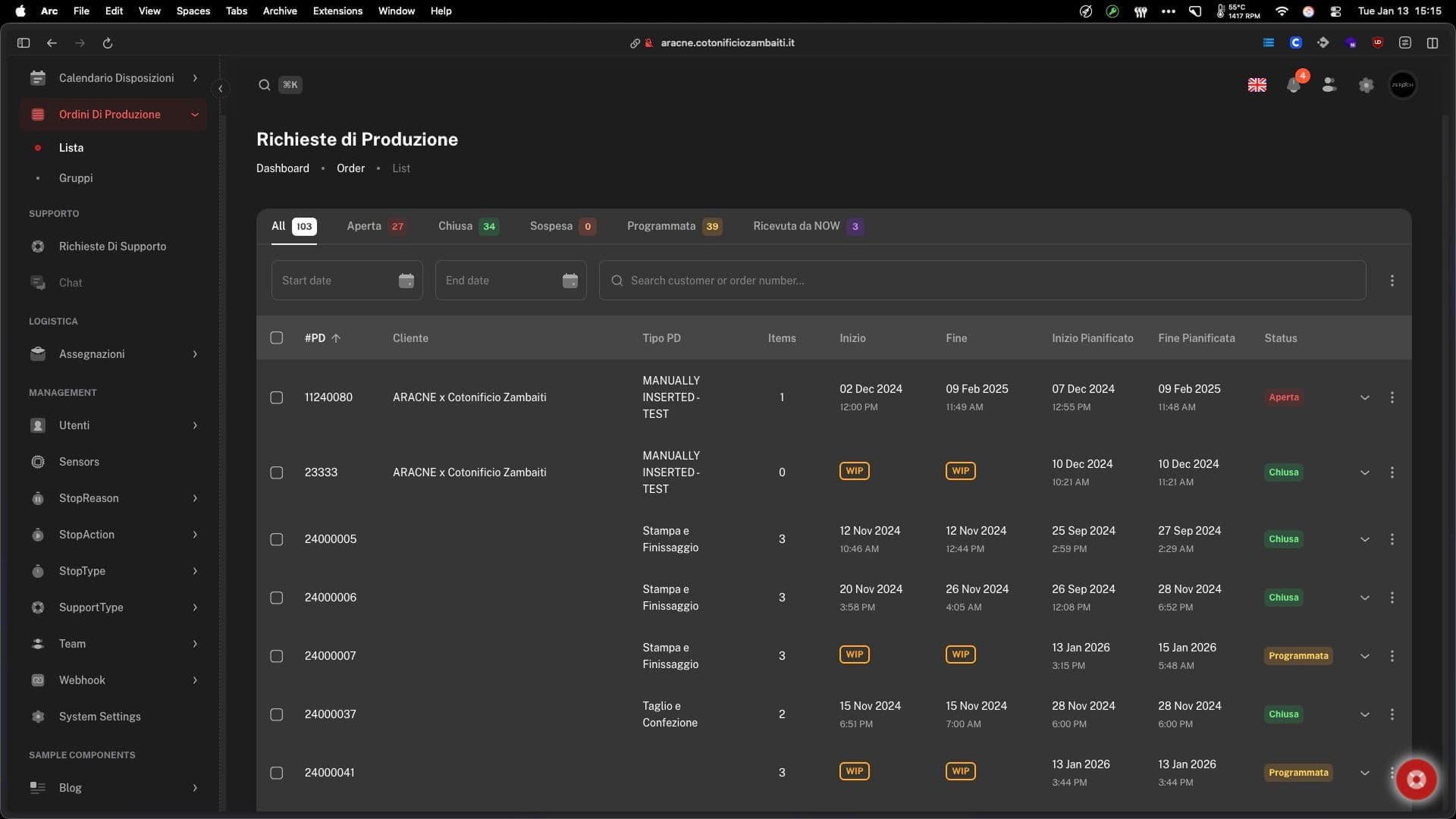The image size is (1456, 819).
Task: Open Gruppi in the sidebar
Action: [x=76, y=178]
